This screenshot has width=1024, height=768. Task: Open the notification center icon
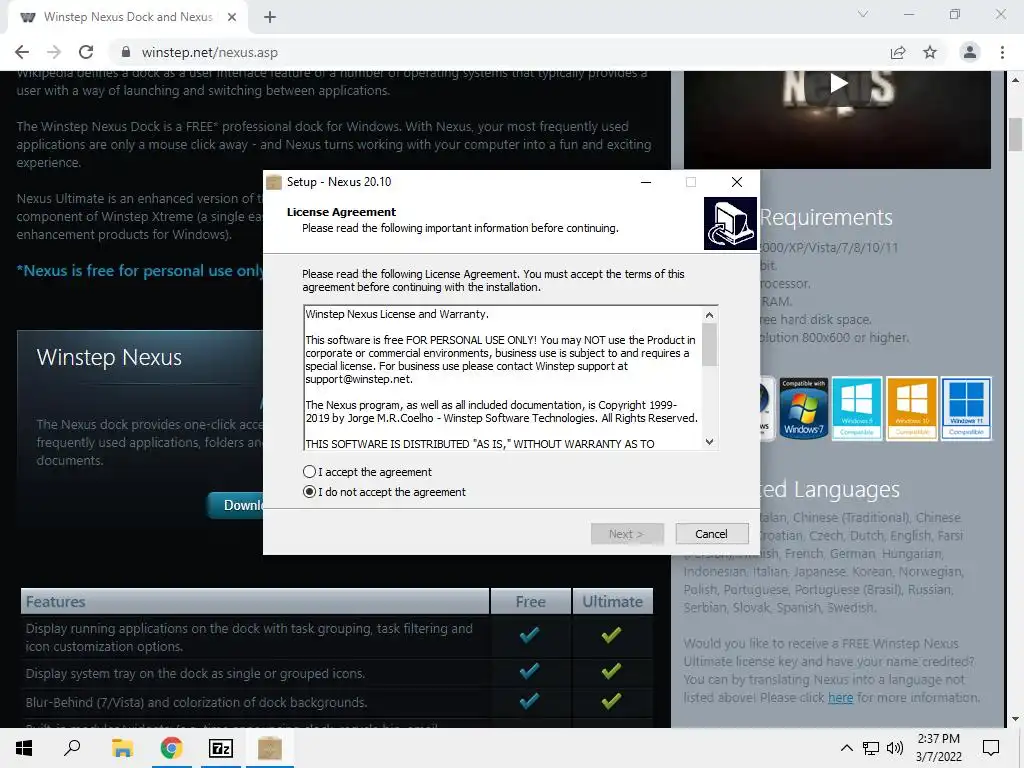991,748
